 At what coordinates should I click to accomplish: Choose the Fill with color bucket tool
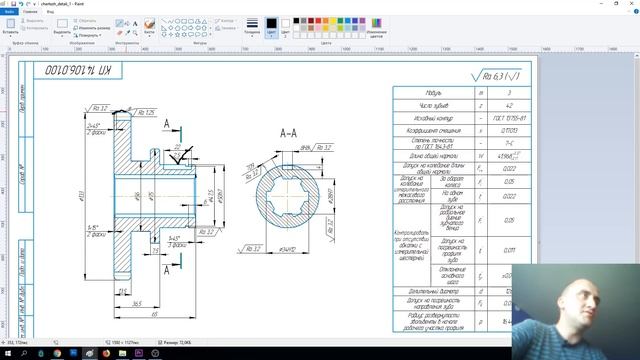(127, 23)
